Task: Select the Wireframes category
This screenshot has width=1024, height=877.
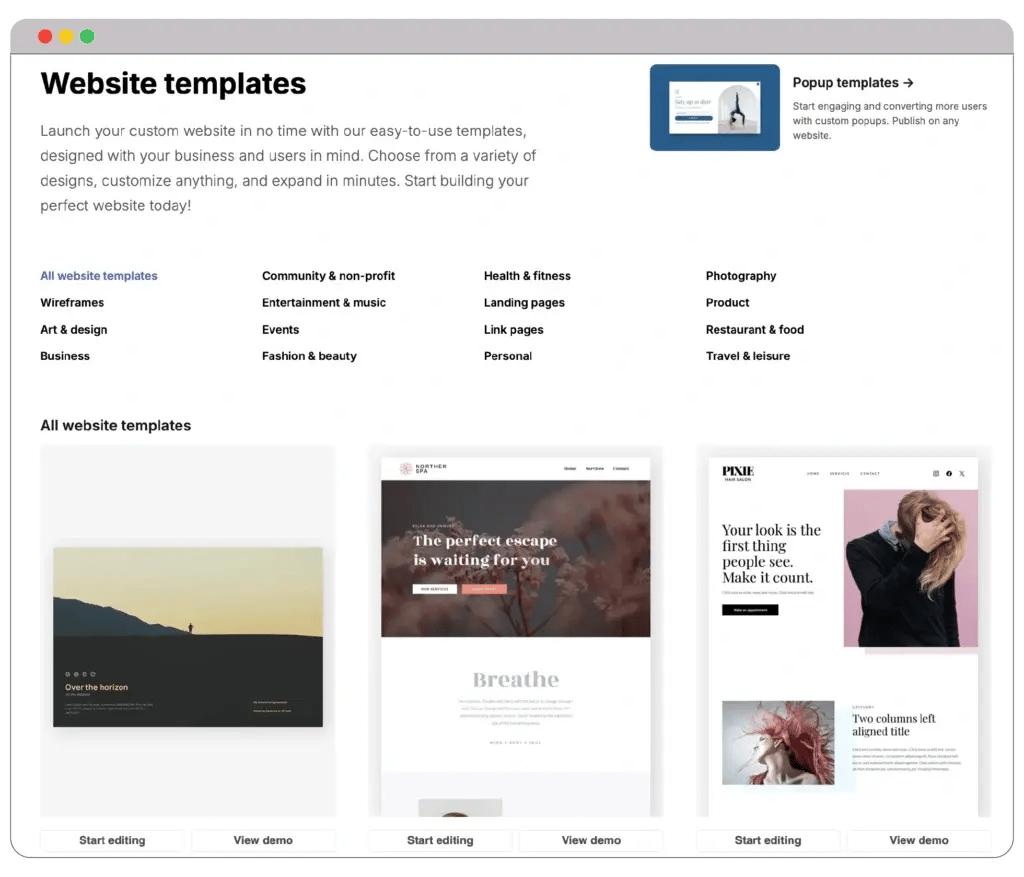Action: click(x=72, y=303)
